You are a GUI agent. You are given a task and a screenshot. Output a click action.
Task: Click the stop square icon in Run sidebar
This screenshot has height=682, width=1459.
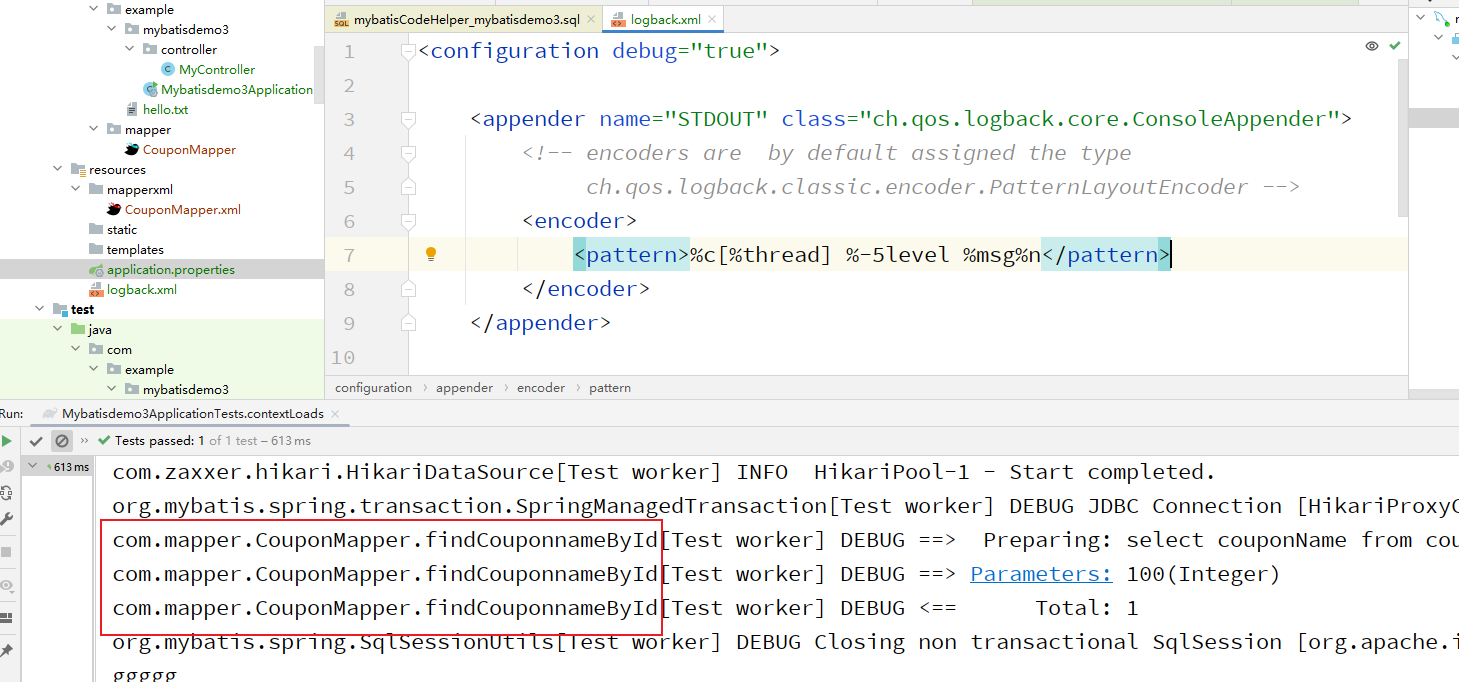point(7,552)
